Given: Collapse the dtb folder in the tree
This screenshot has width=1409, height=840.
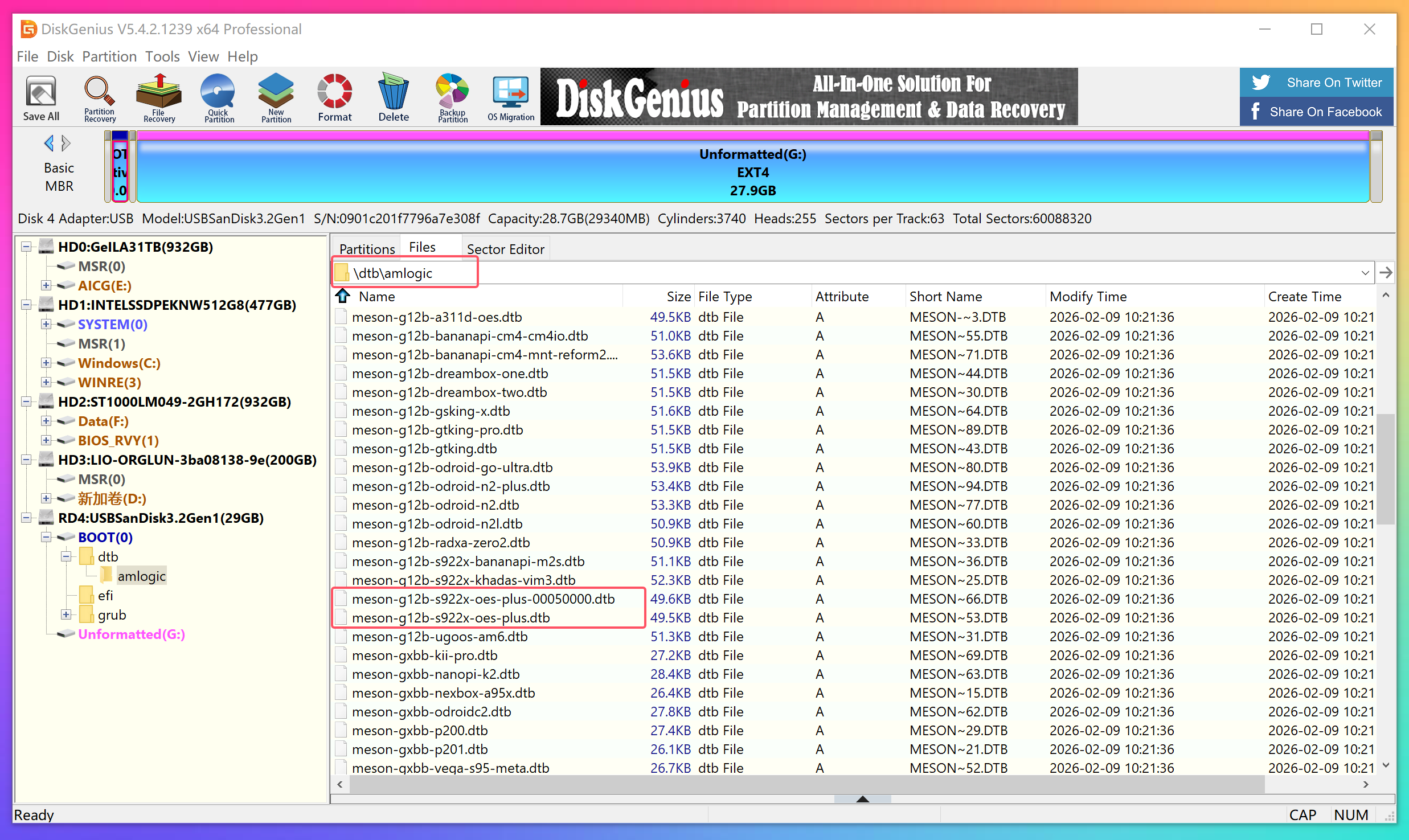Looking at the screenshot, I should click(66, 556).
